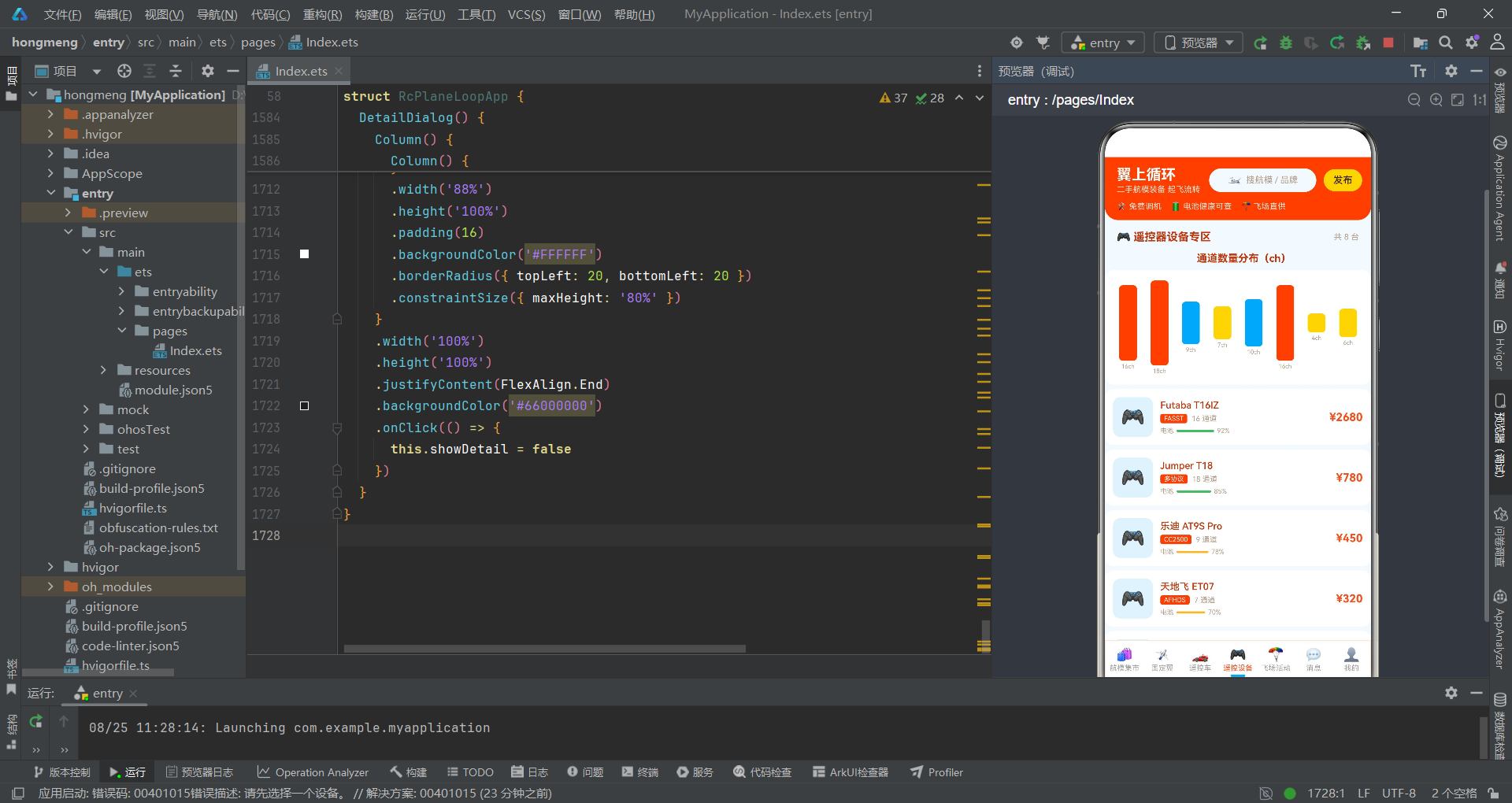Fit previewer to screen icon

pyautogui.click(x=1458, y=100)
